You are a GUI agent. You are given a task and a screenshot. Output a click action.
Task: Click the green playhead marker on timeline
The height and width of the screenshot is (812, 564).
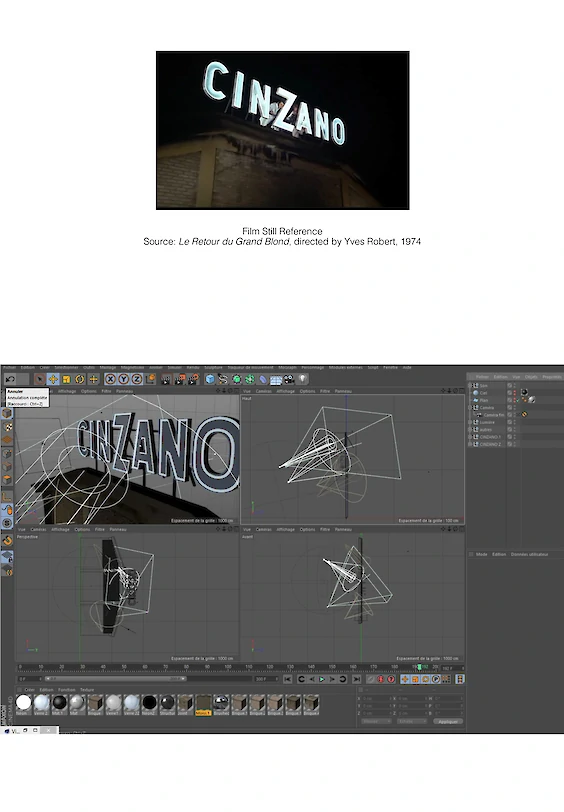tap(419, 668)
